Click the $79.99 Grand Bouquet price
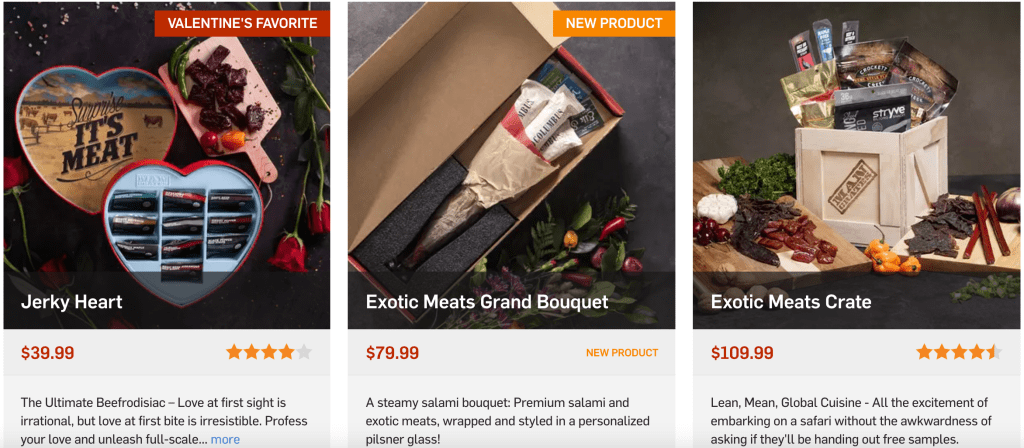1024x448 pixels. (x=392, y=353)
